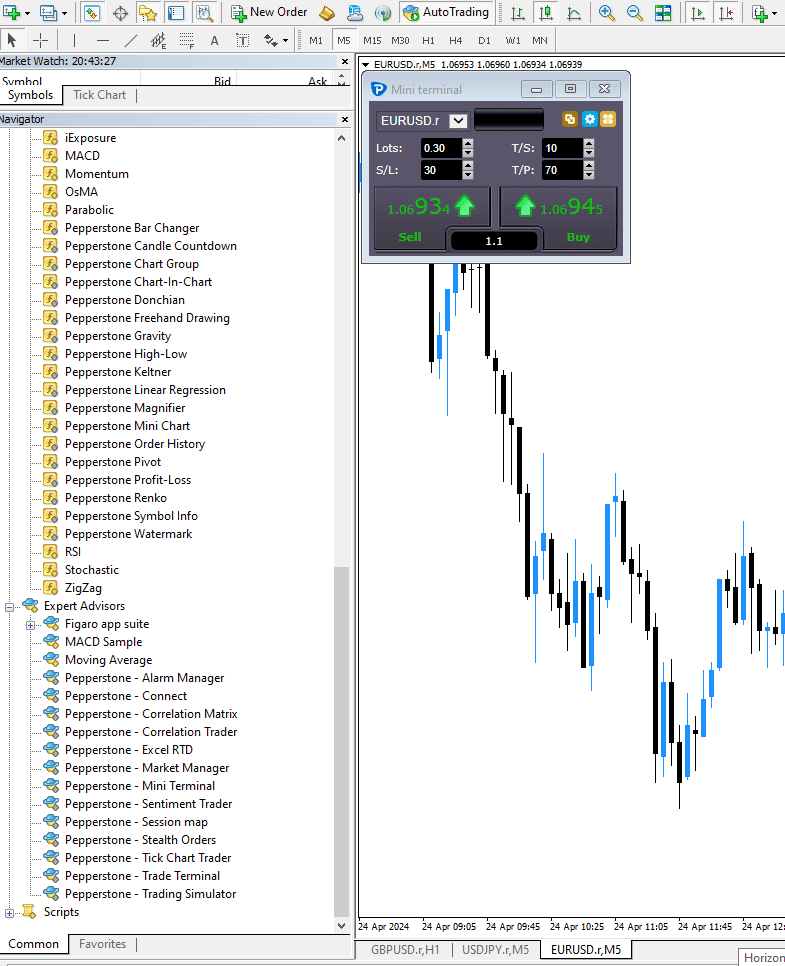Click the Mini terminal yellow four-dots icon
The width and height of the screenshot is (785, 966).
coord(608,119)
